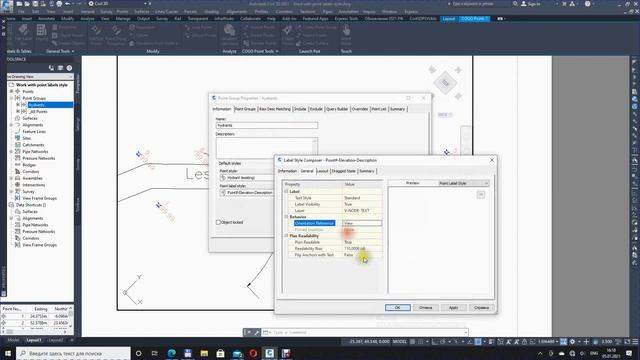The width and height of the screenshot is (640, 360).
Task: Click the Cortana circle icon
Action: pos(138,353)
